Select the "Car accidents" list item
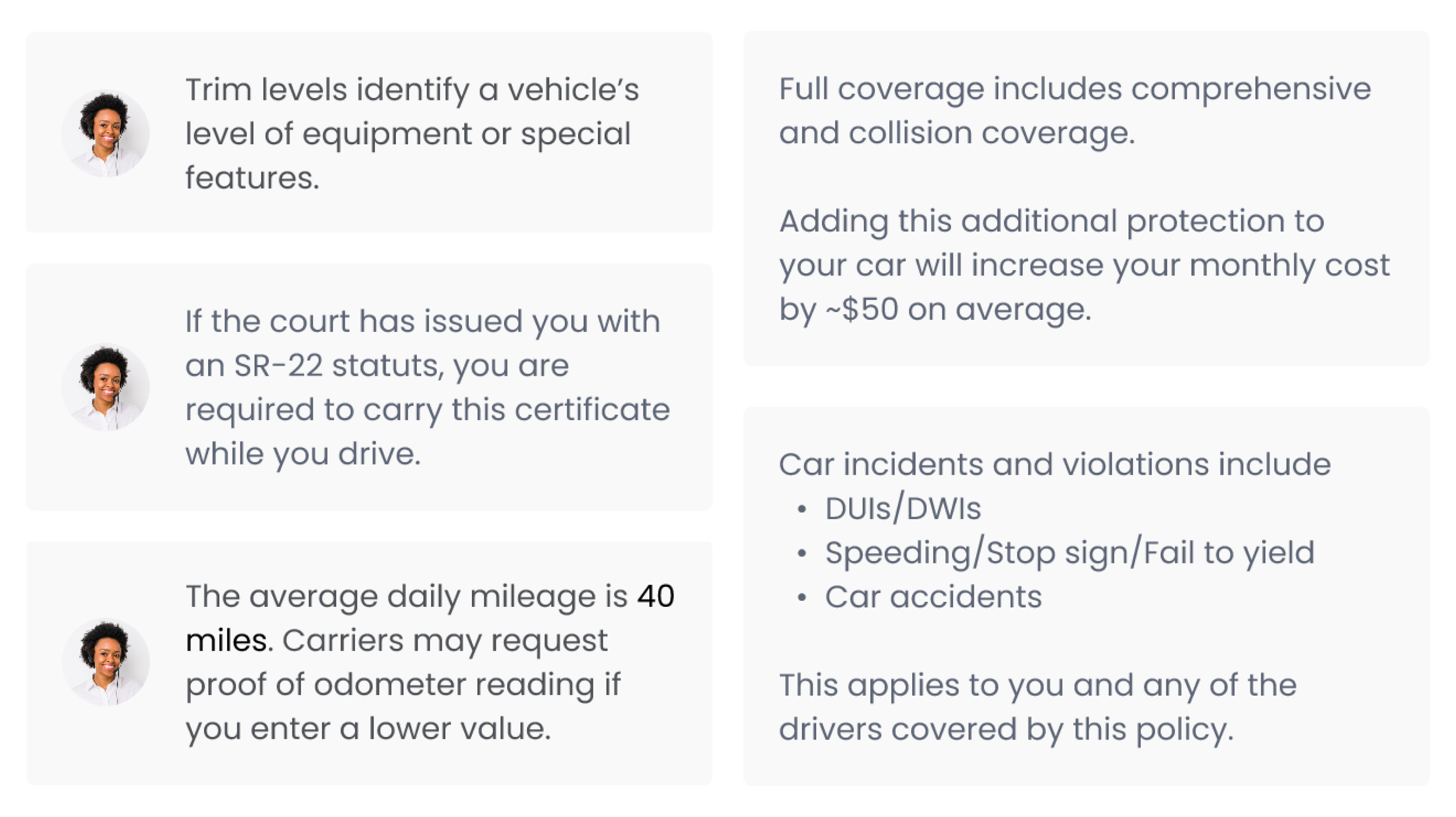The image size is (1456, 817). tap(933, 597)
